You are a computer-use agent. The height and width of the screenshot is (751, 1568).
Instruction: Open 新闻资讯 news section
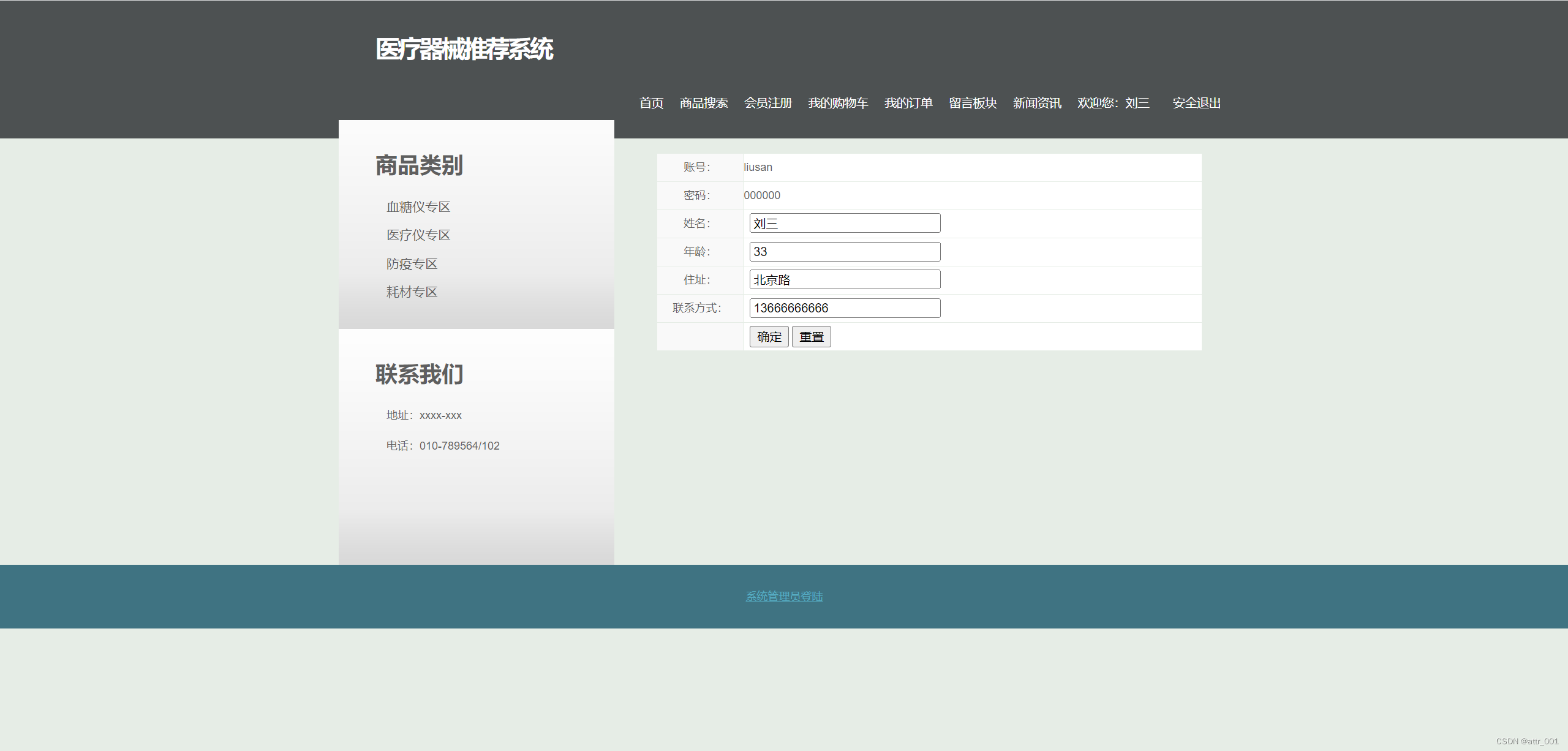coord(1037,103)
